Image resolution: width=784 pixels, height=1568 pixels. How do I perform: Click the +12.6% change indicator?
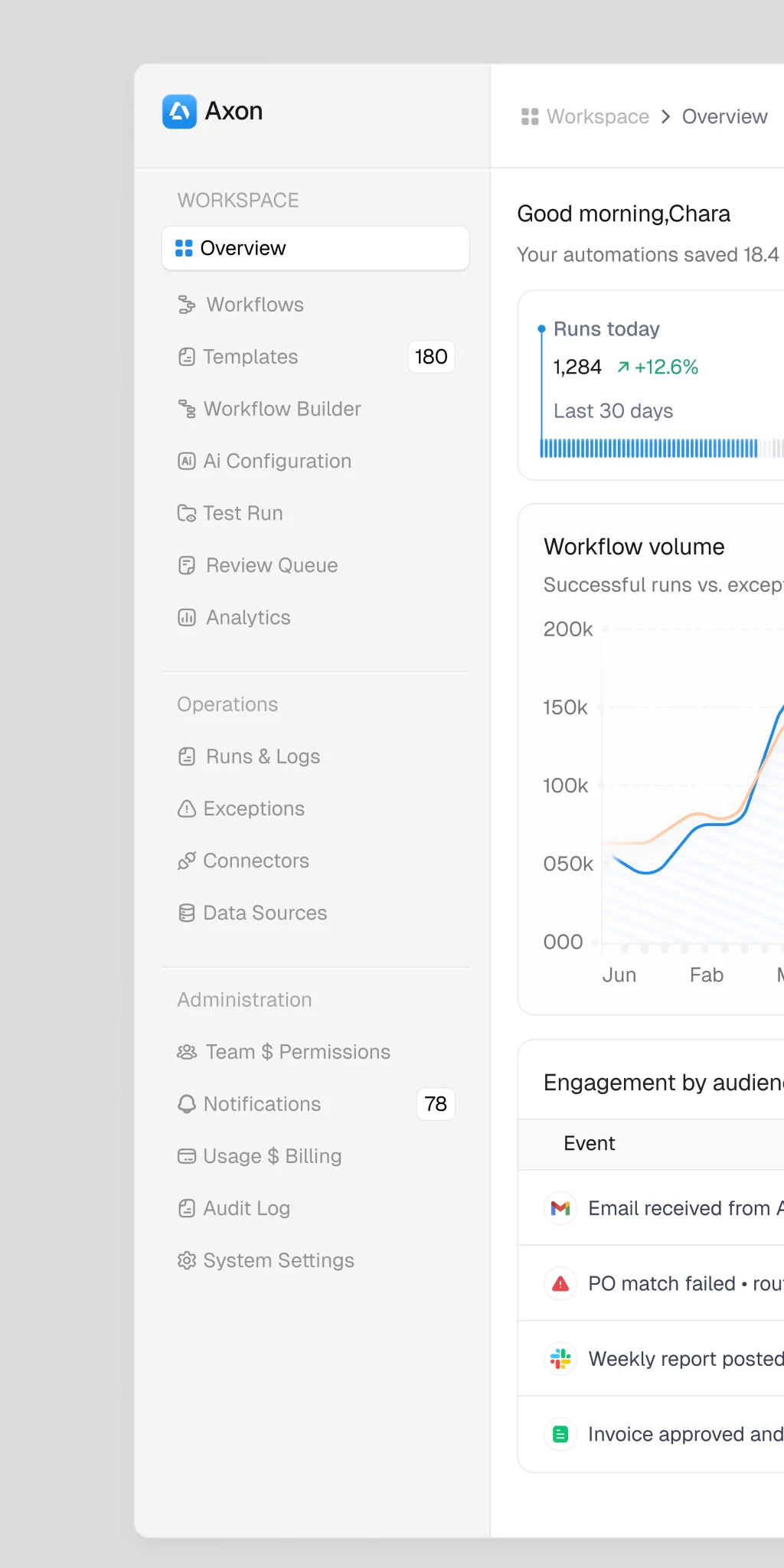(658, 367)
